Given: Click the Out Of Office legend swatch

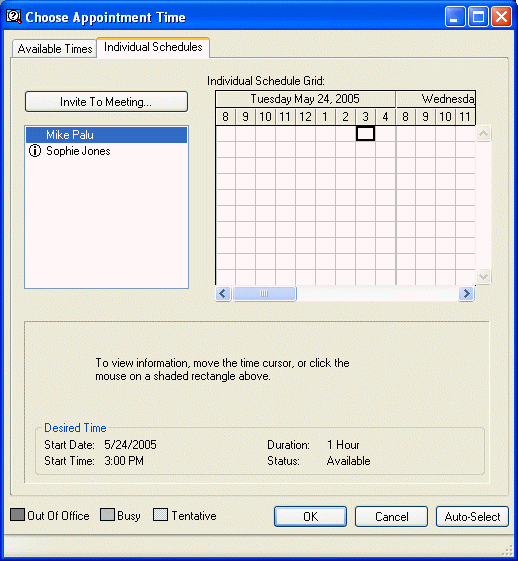Looking at the screenshot, I should (17, 515).
